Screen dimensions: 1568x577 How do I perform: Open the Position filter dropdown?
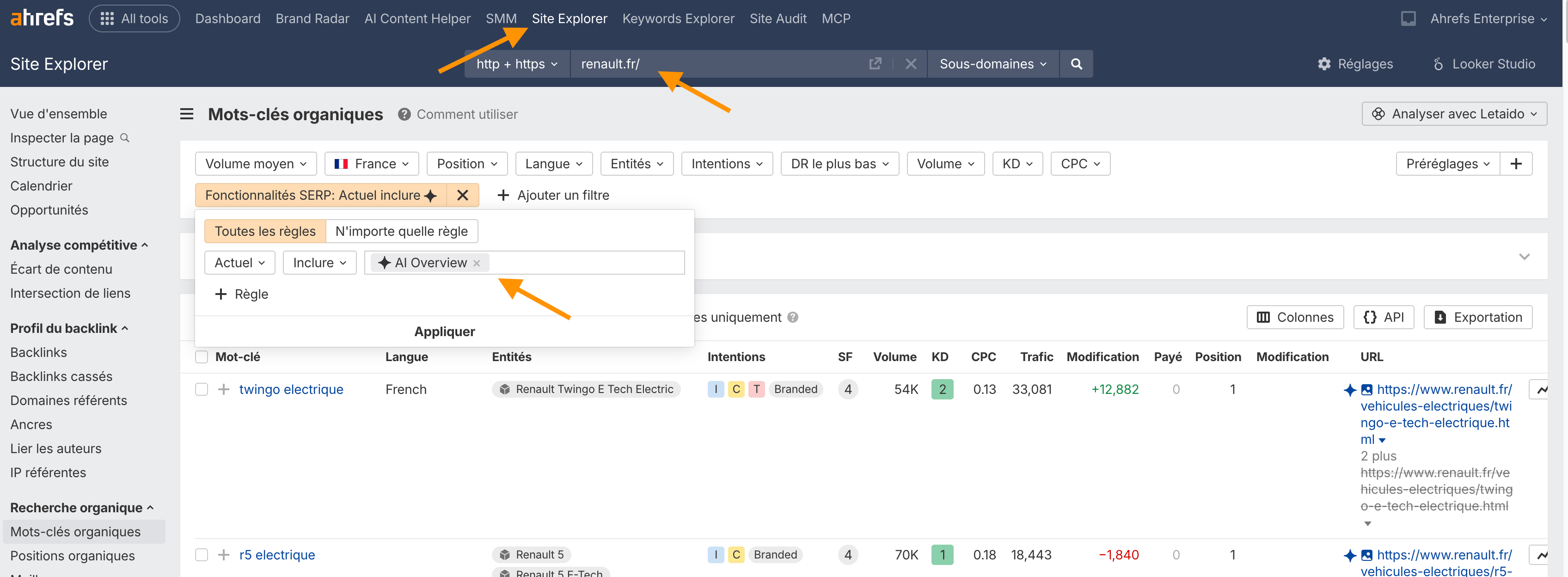tap(467, 164)
